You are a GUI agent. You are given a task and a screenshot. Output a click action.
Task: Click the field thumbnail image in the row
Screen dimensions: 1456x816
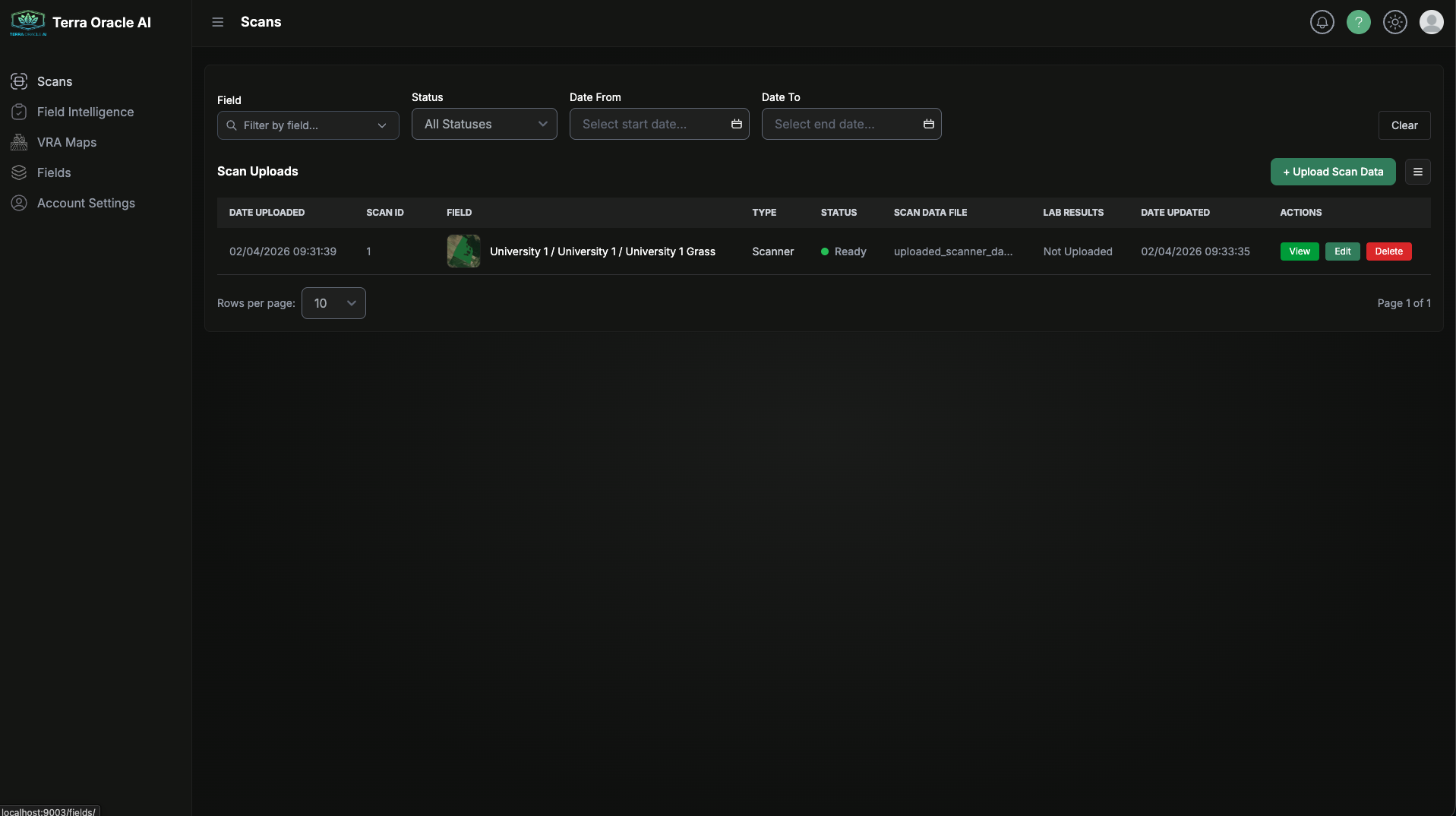[x=463, y=251]
